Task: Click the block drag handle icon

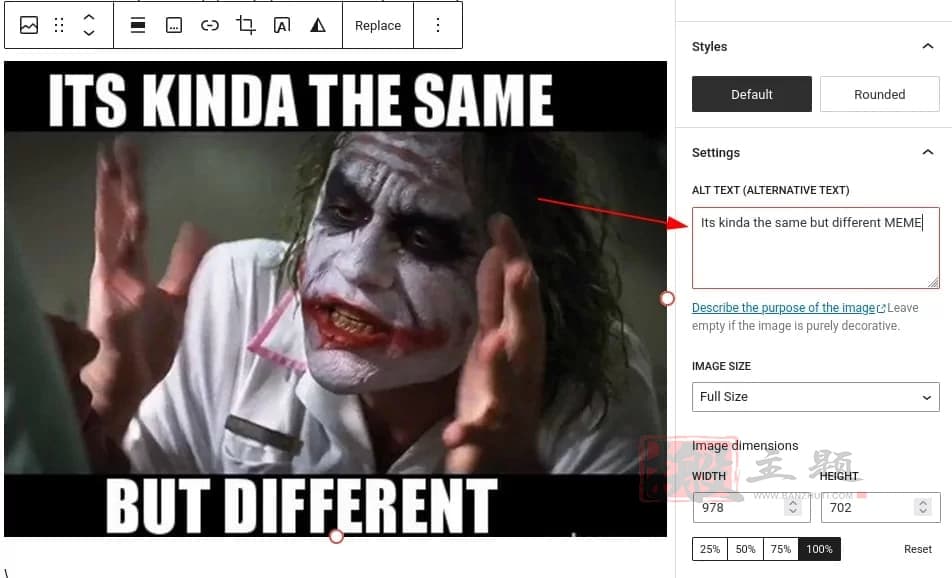Action: pos(59,26)
